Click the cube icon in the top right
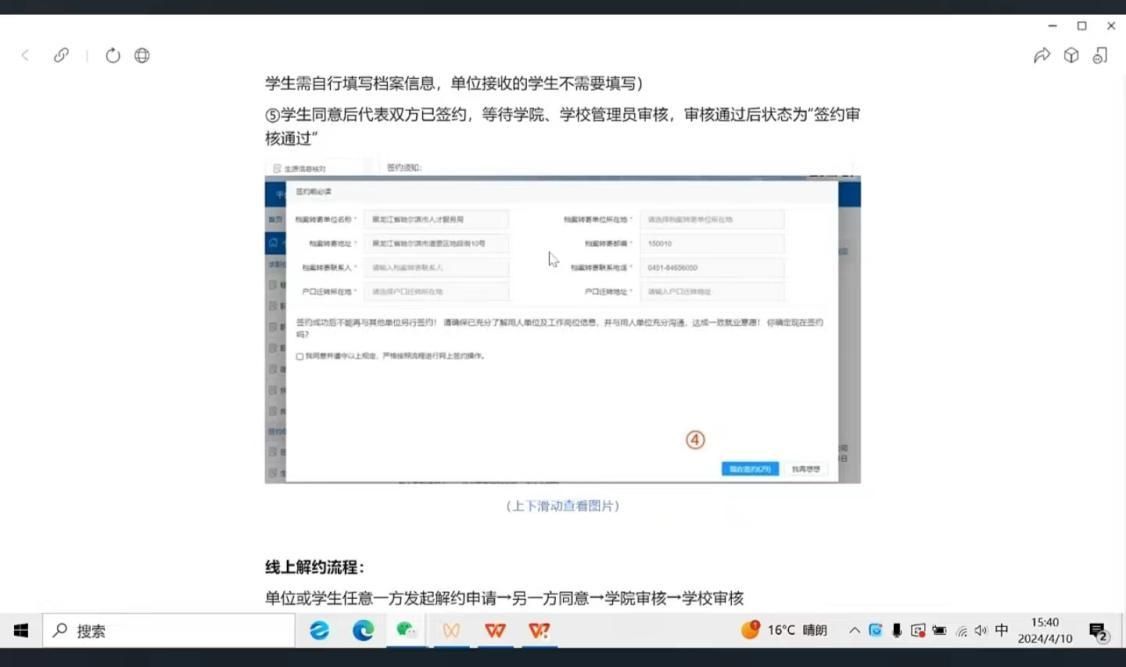The height and width of the screenshot is (667, 1126). [1071, 56]
